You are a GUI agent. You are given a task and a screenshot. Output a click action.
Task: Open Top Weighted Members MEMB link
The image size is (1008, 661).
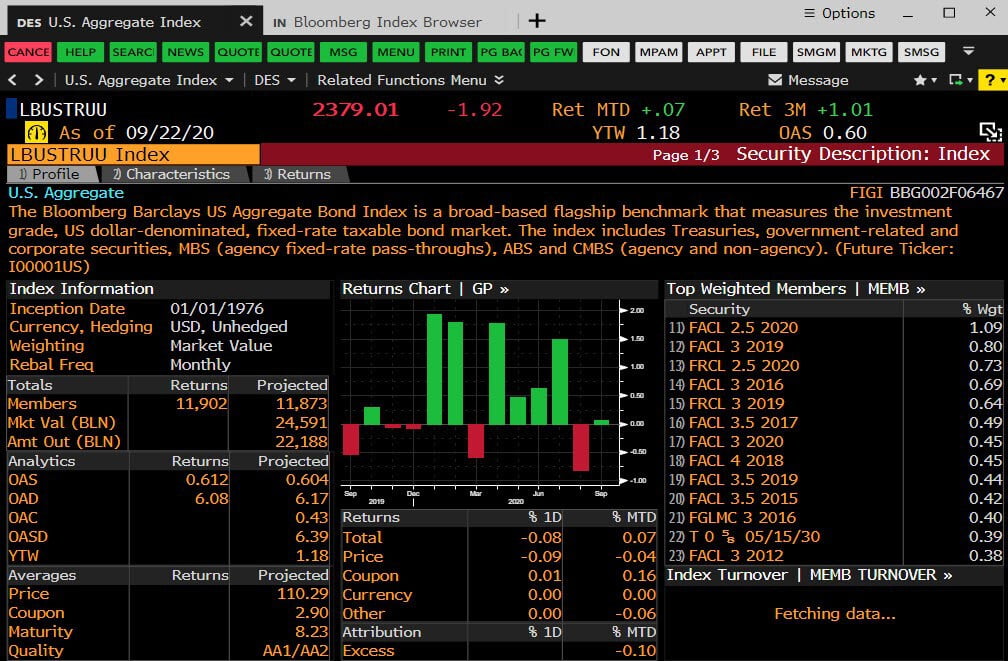pos(896,289)
